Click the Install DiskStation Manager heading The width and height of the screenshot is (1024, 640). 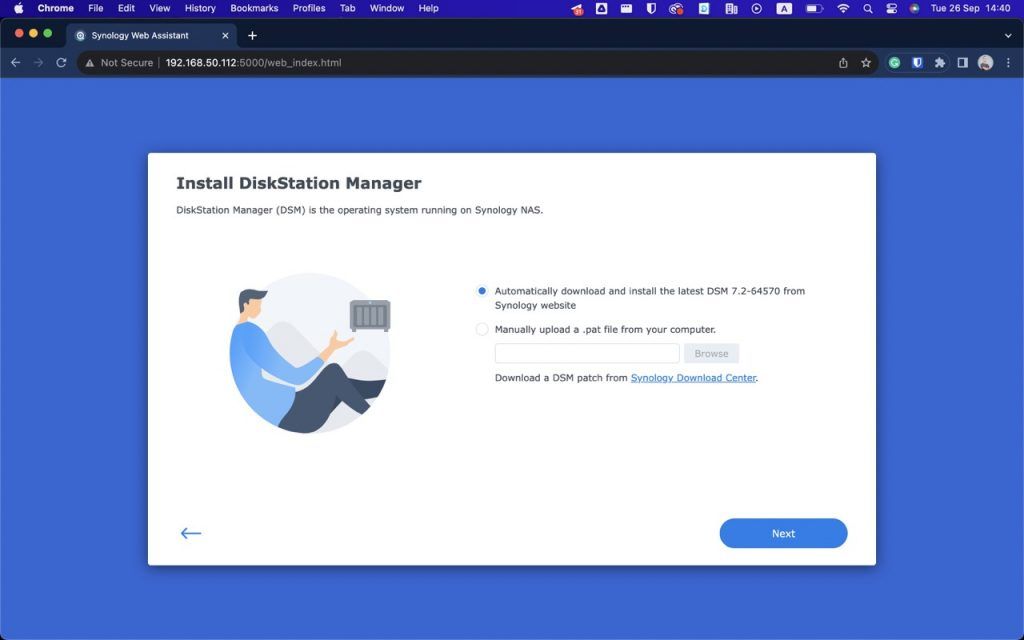pyautogui.click(x=298, y=183)
